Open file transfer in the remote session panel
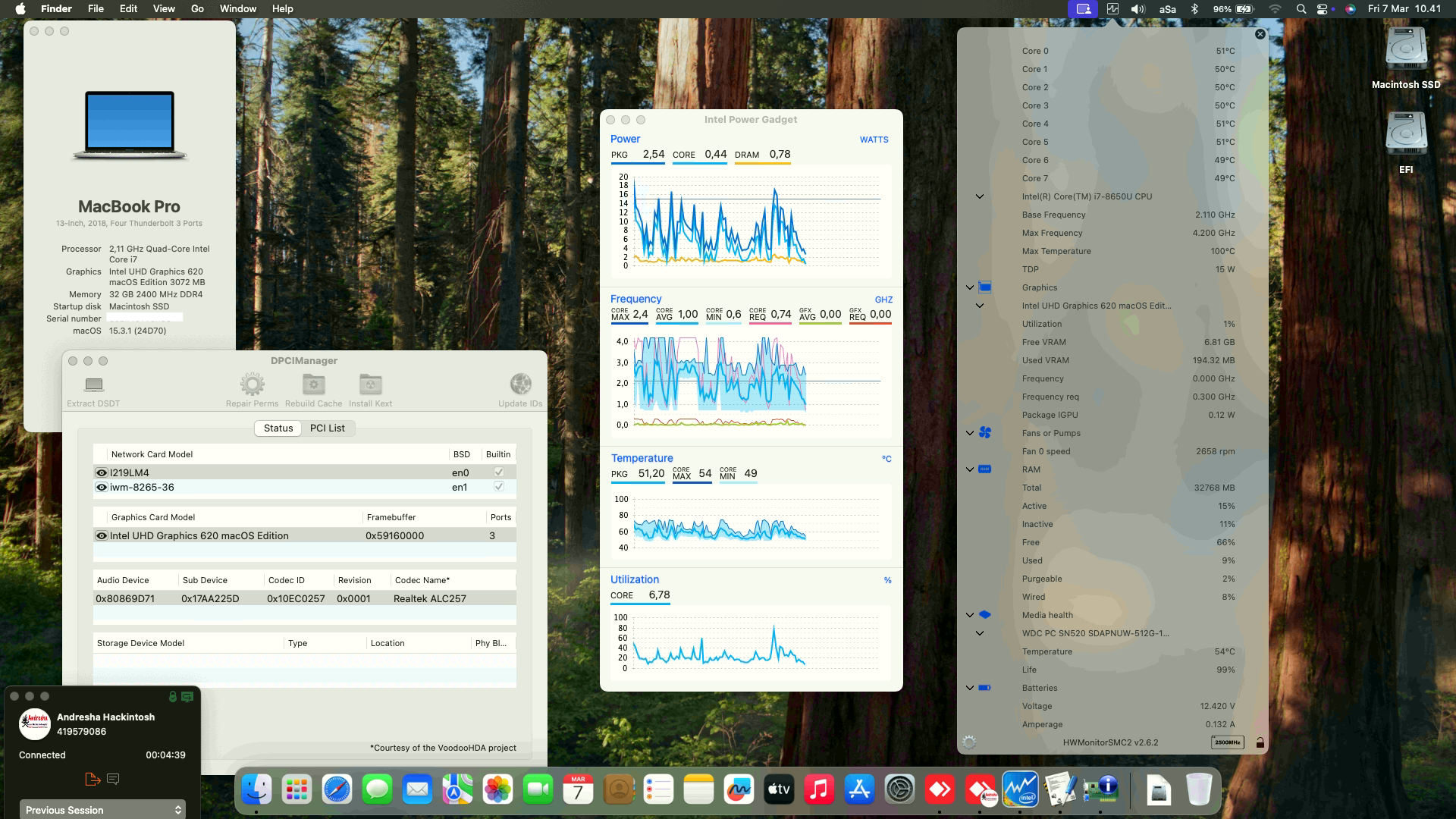Viewport: 1456px width, 819px height. click(x=93, y=779)
